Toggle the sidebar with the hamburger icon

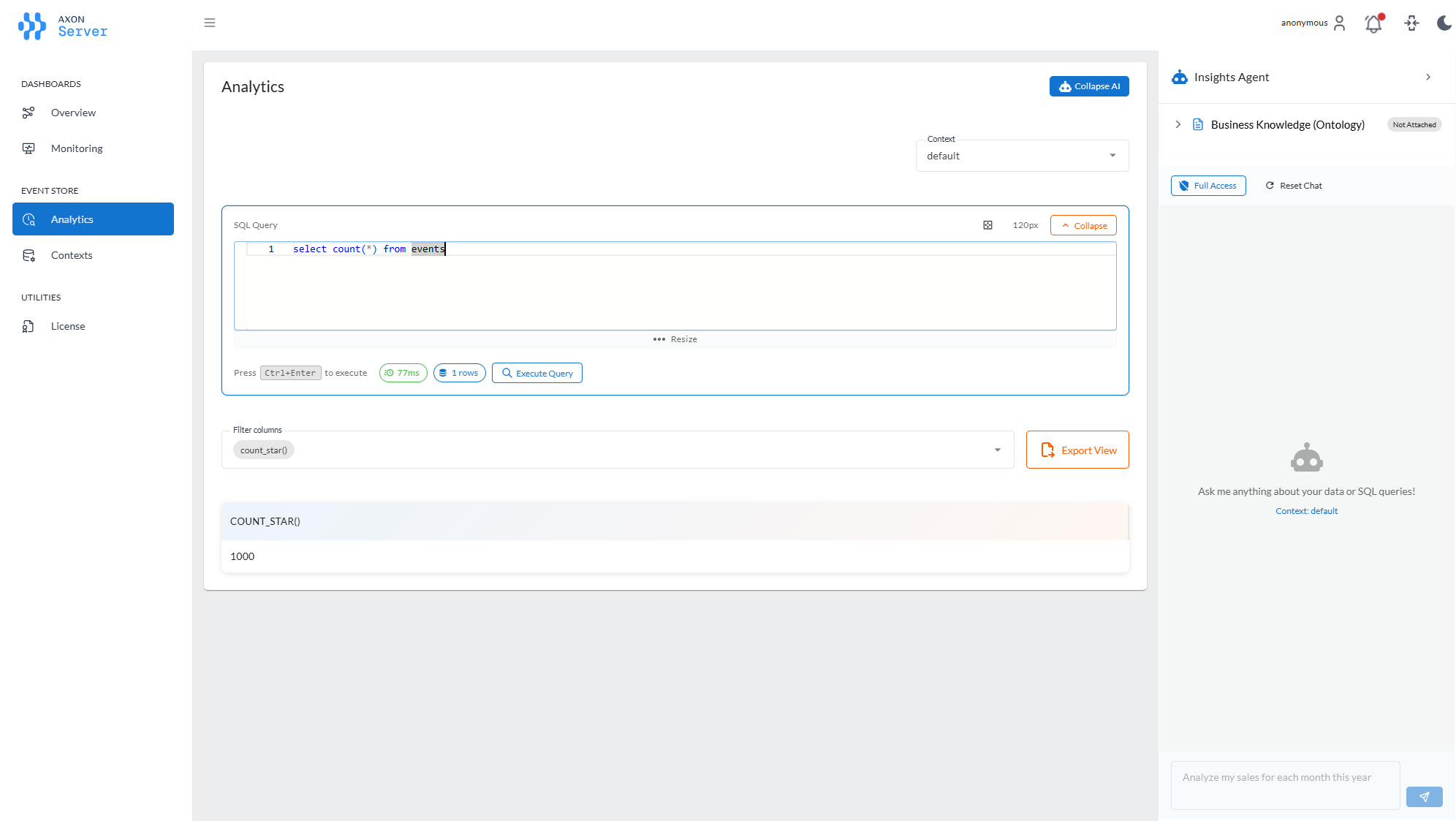click(x=210, y=23)
